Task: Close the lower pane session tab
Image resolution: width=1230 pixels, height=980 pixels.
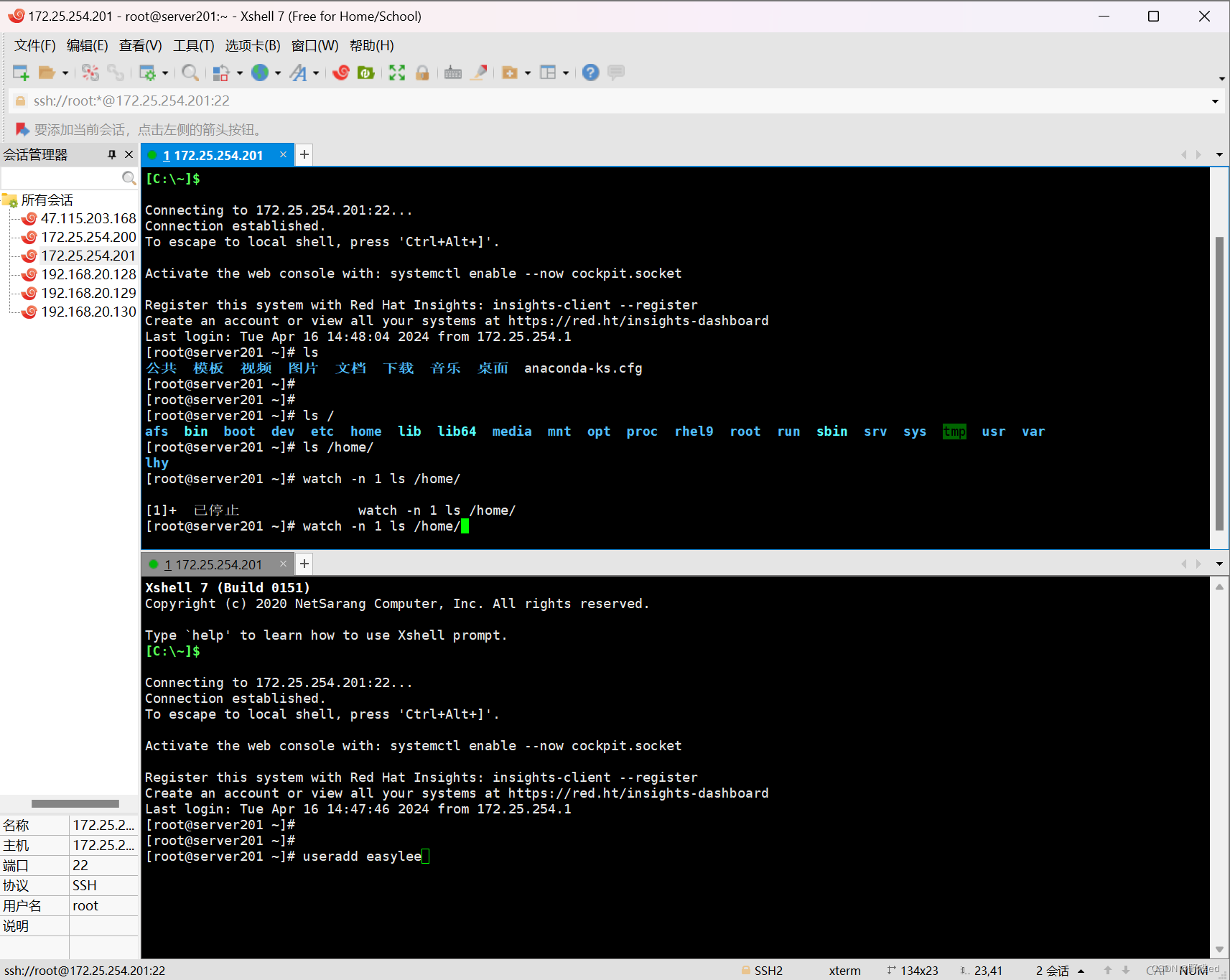Action: [x=283, y=564]
